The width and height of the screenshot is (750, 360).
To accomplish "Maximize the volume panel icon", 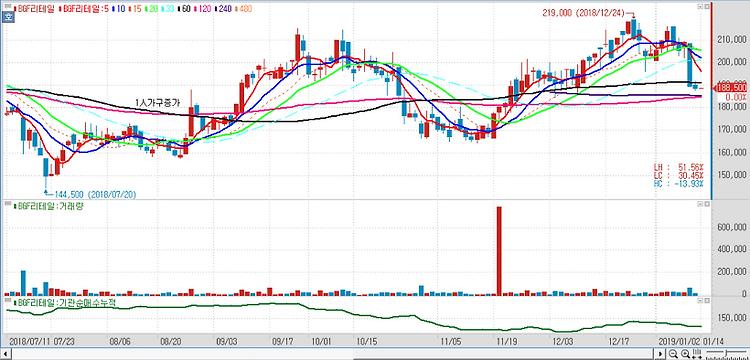I will (700, 204).
